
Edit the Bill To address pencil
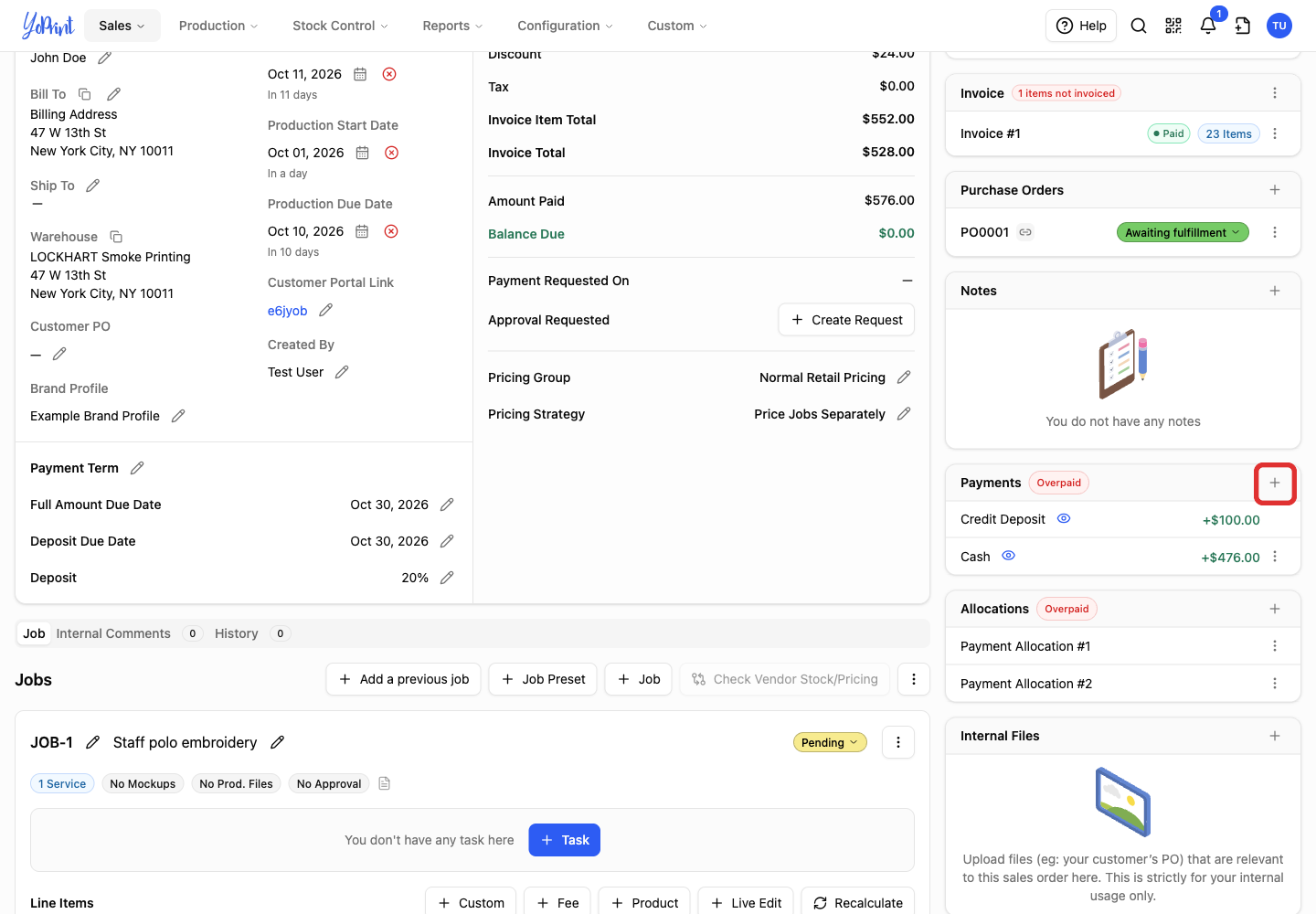[x=114, y=94]
